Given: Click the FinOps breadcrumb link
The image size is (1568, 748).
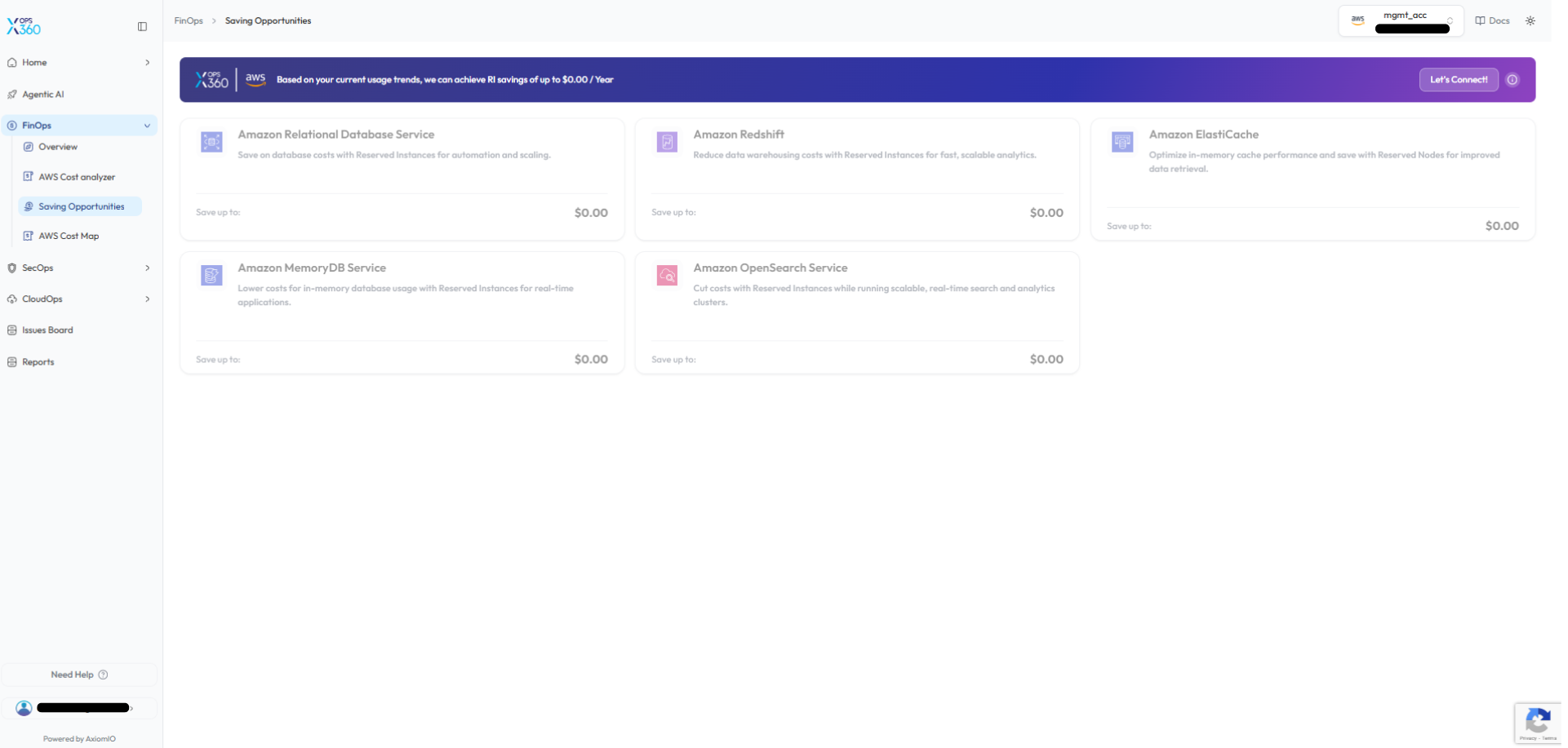Looking at the screenshot, I should 189,21.
